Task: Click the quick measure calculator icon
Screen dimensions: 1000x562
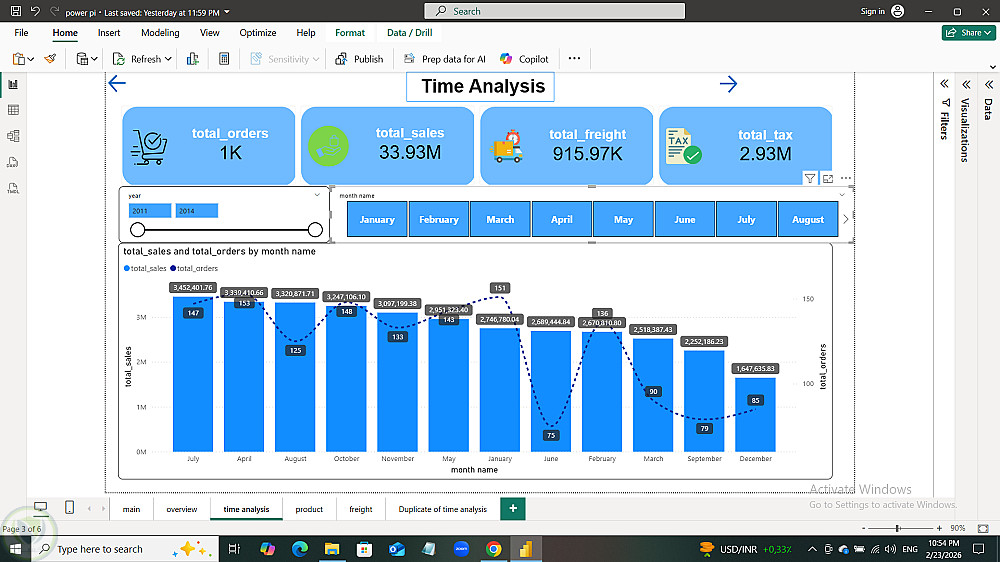Action: [x=224, y=59]
